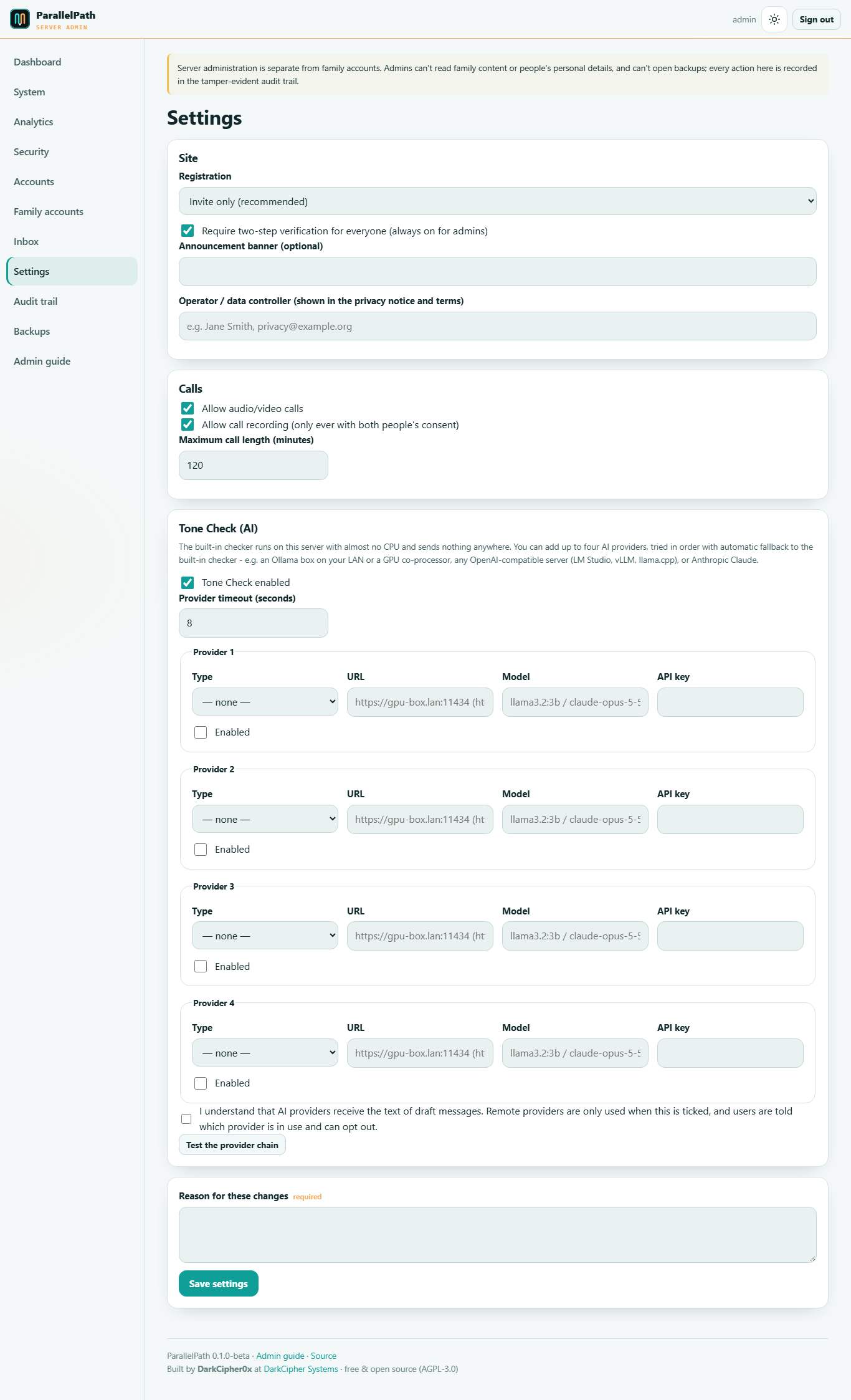The width and height of the screenshot is (851, 1400).
Task: Open Family accounts page
Action: [72, 211]
